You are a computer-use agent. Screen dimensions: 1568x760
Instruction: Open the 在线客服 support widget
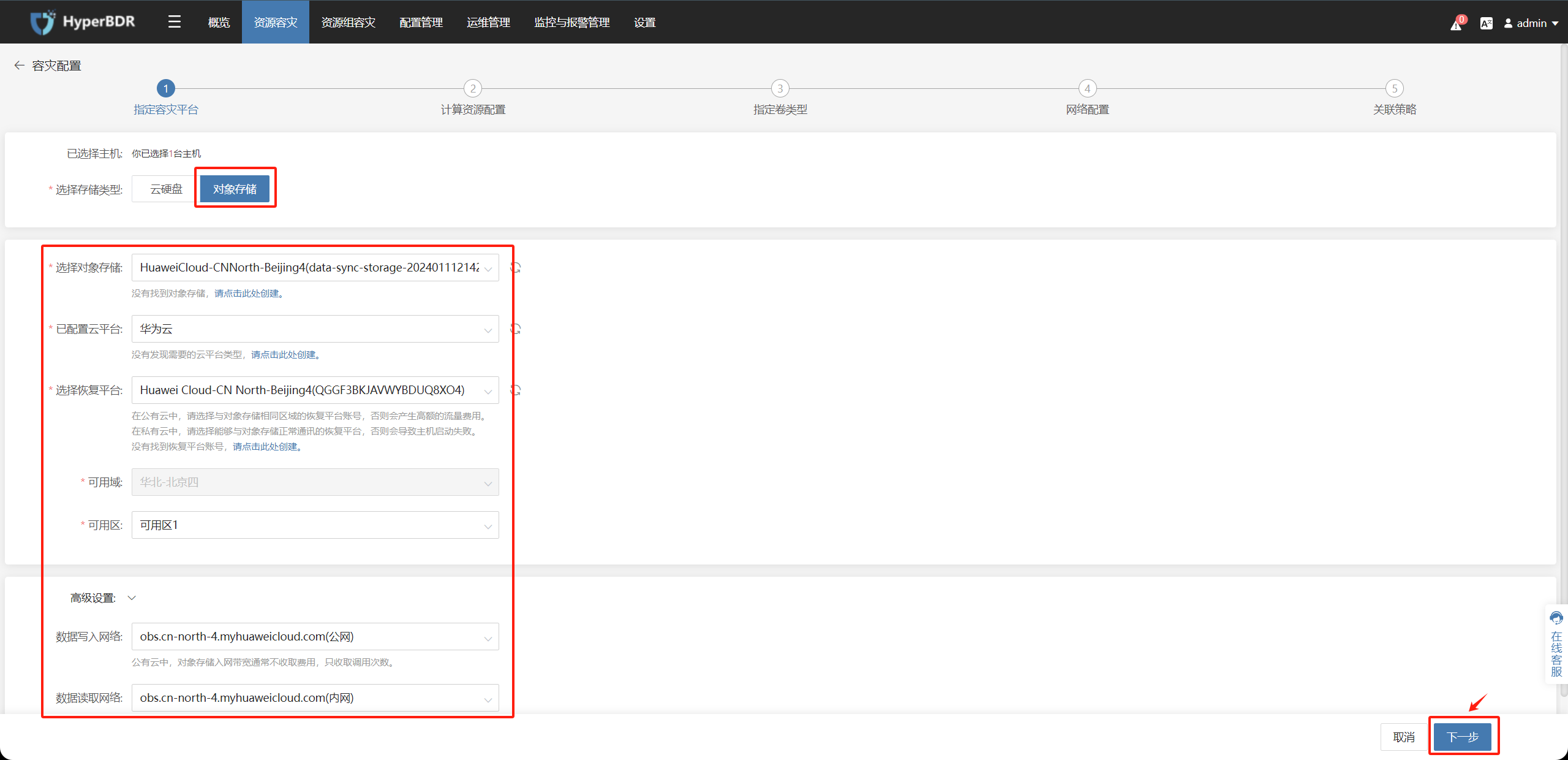pyautogui.click(x=1556, y=644)
